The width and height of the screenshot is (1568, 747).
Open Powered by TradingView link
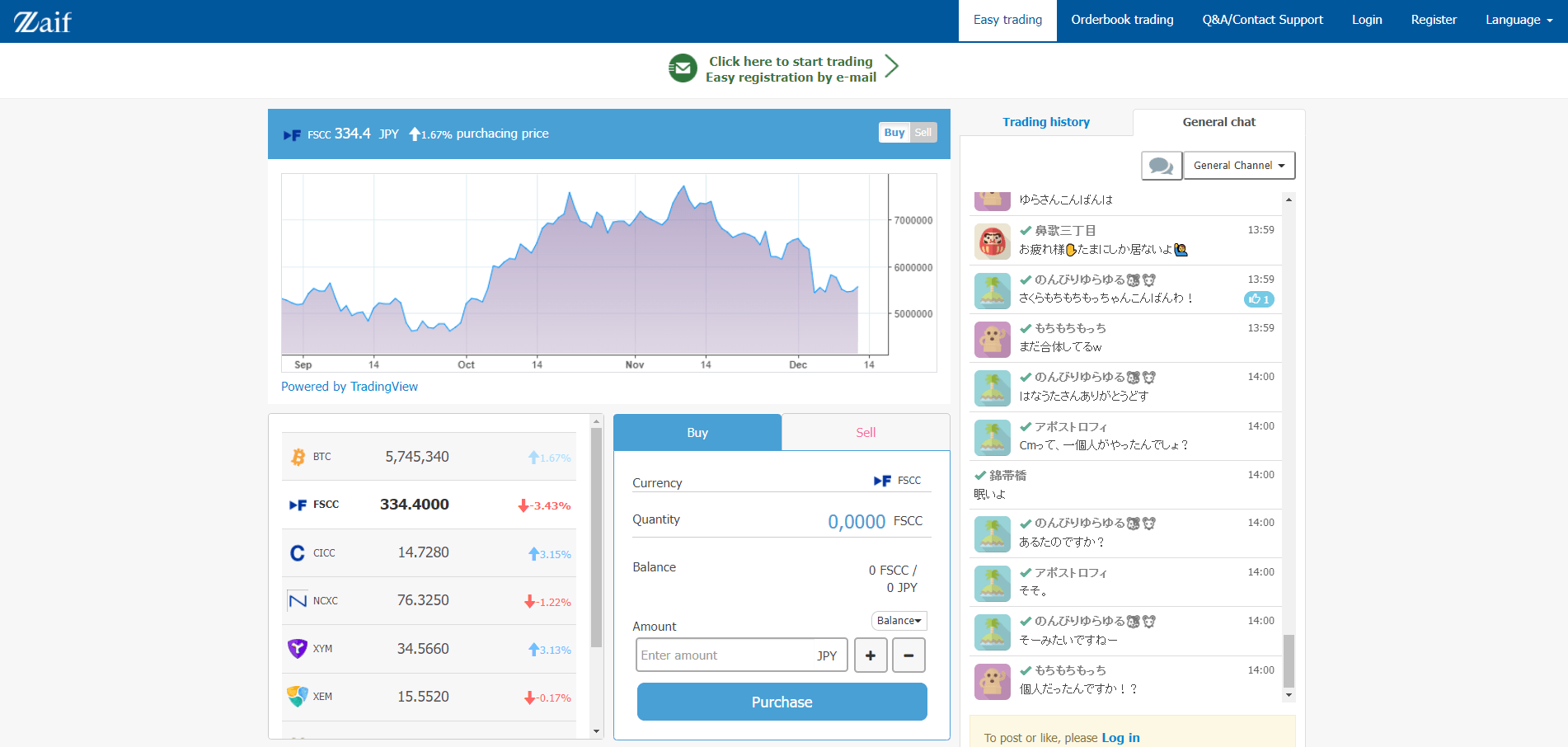click(x=350, y=387)
